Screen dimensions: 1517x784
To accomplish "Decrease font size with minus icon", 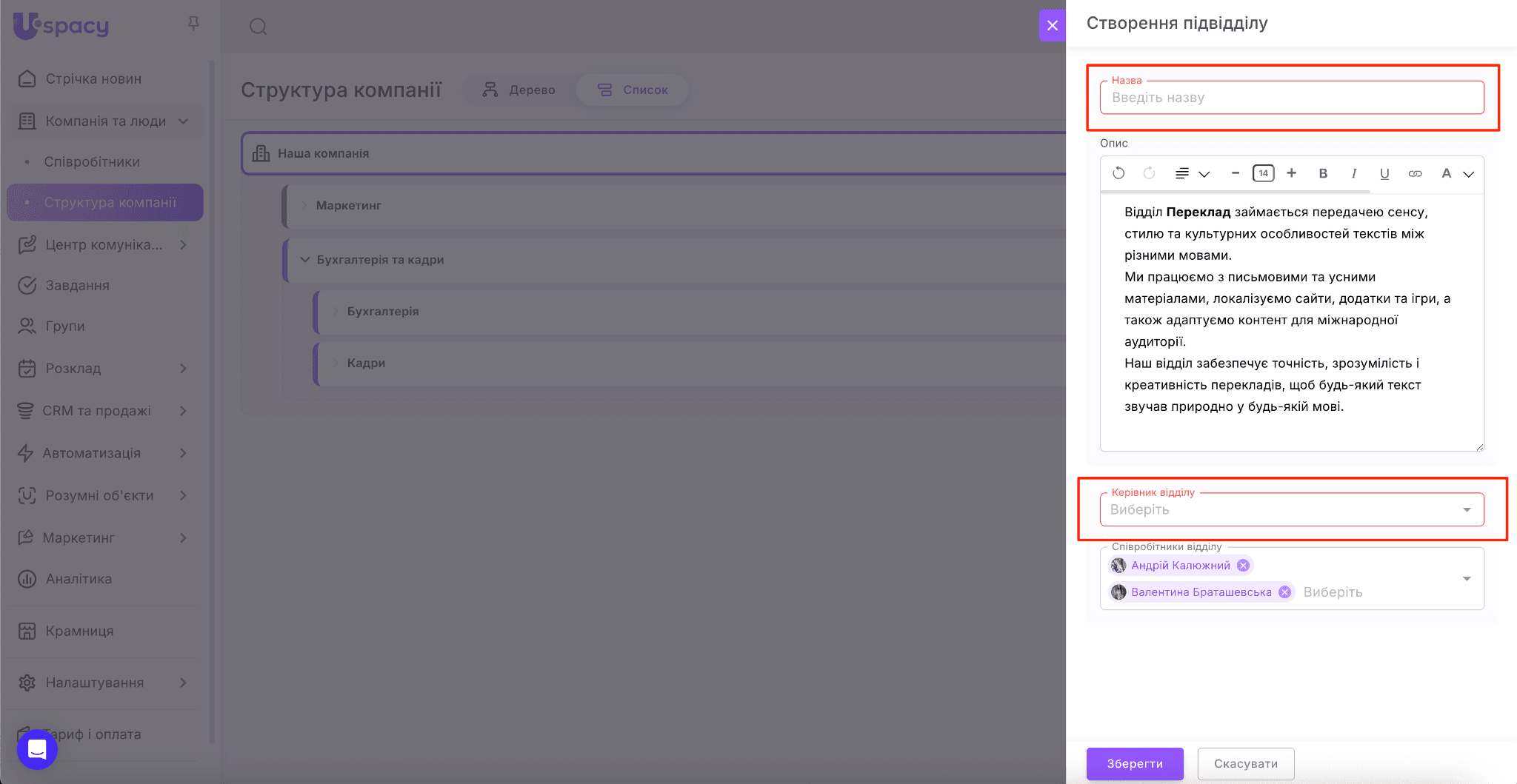I will pyautogui.click(x=1235, y=173).
